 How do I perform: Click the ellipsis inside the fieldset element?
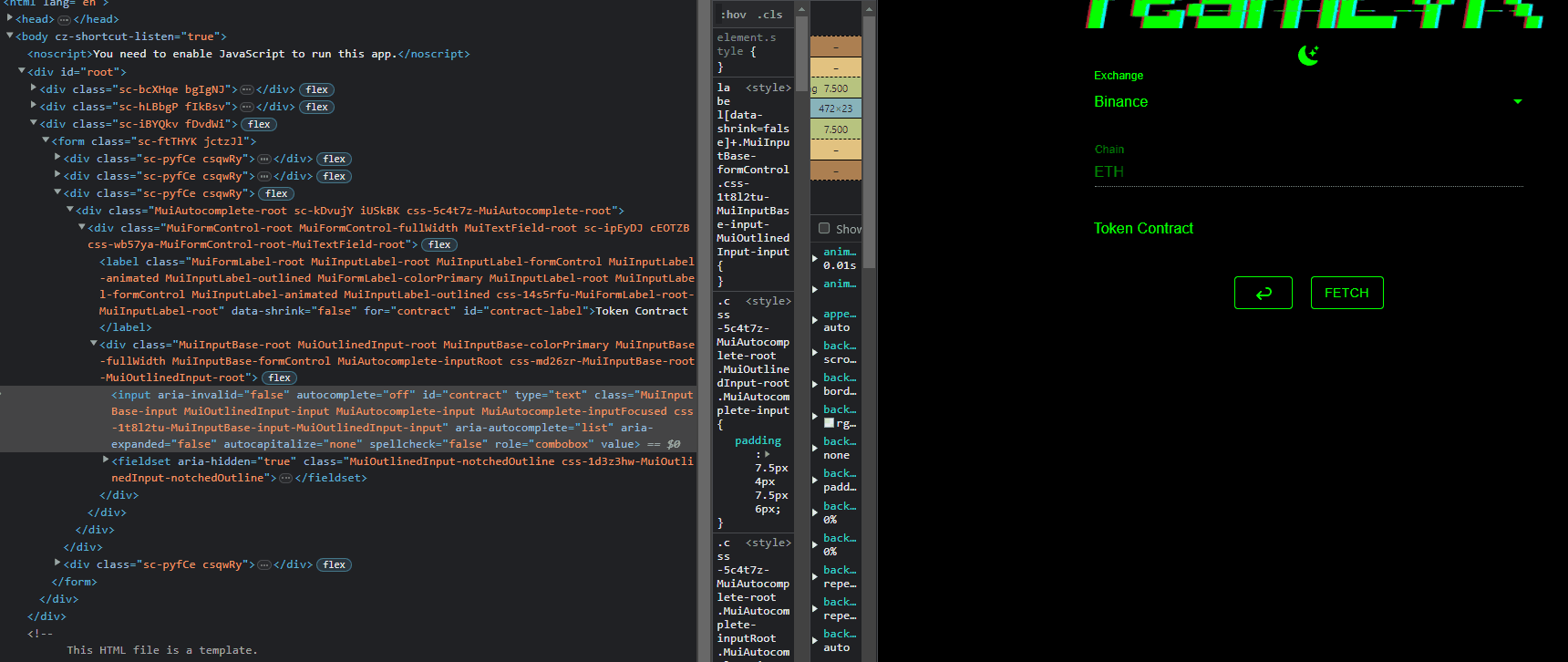(285, 478)
